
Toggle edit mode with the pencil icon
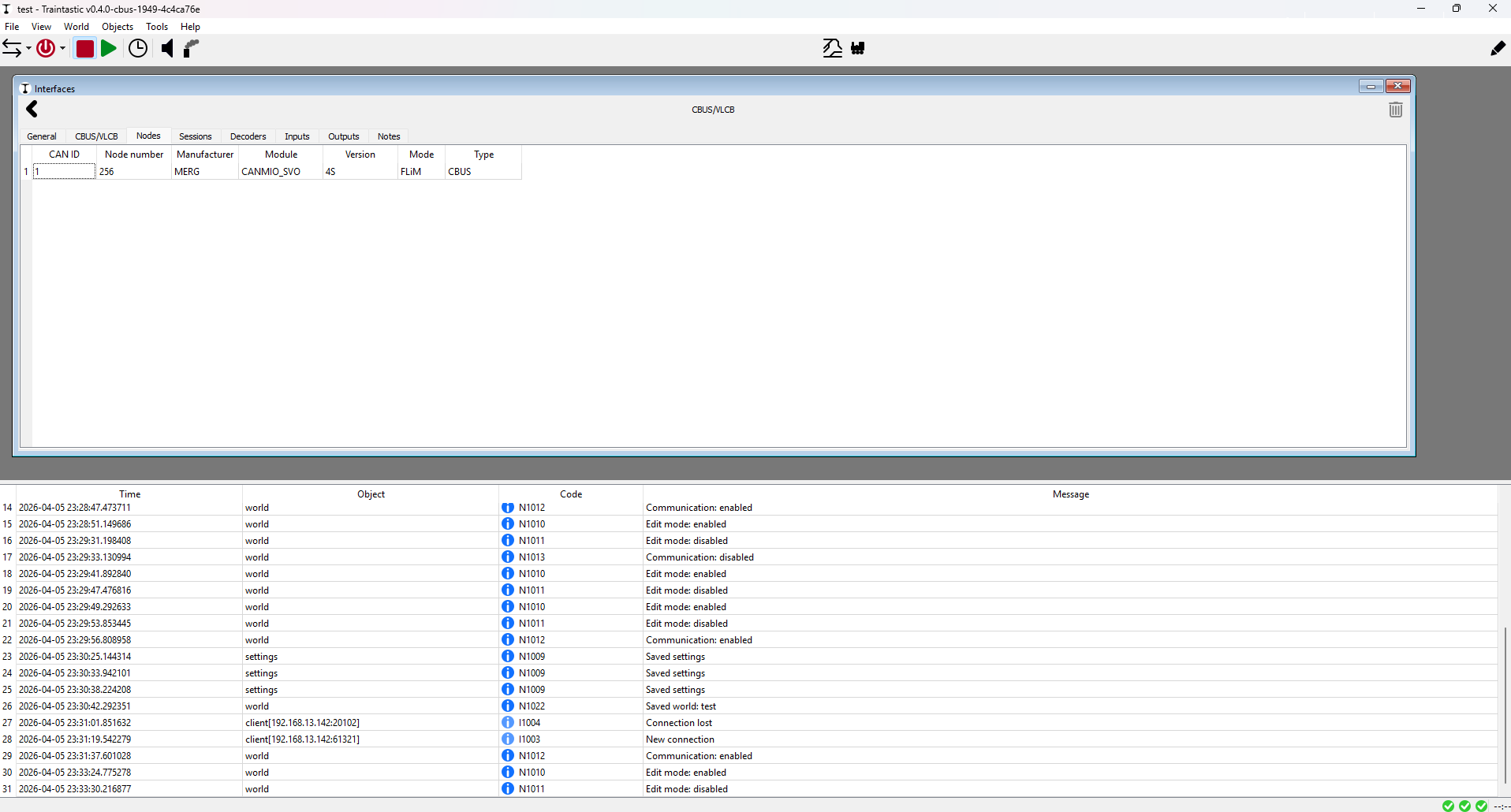(1498, 49)
